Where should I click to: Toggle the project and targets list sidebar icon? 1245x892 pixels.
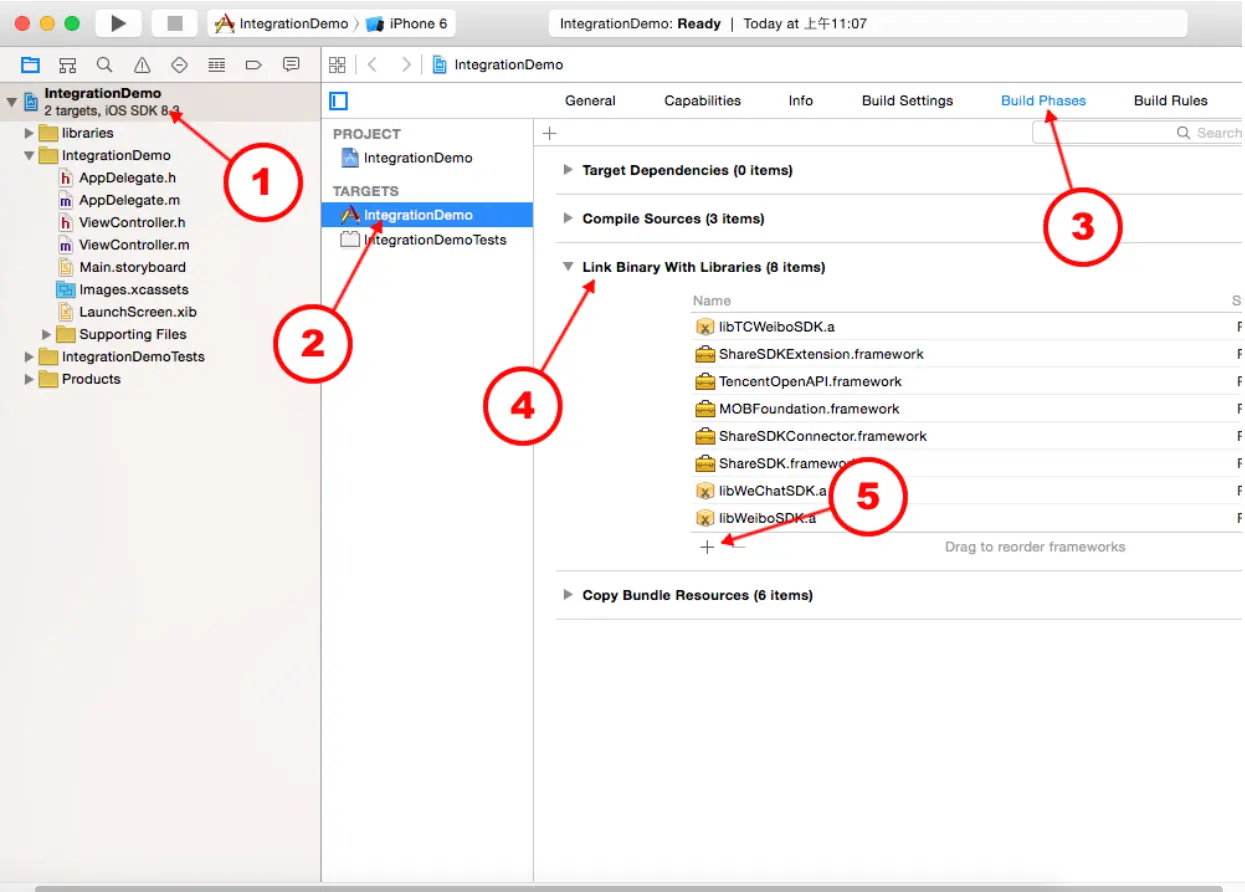[339, 101]
